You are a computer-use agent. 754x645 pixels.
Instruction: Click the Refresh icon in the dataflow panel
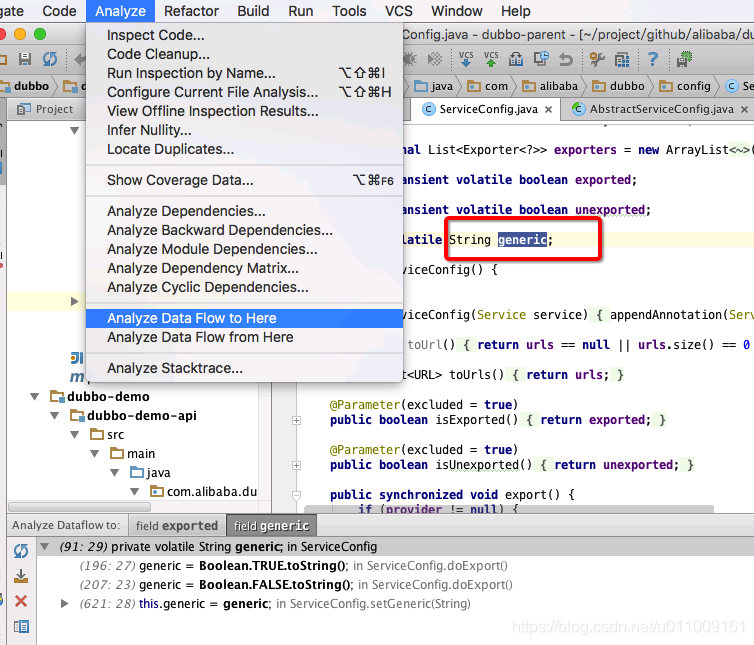pos(21,551)
